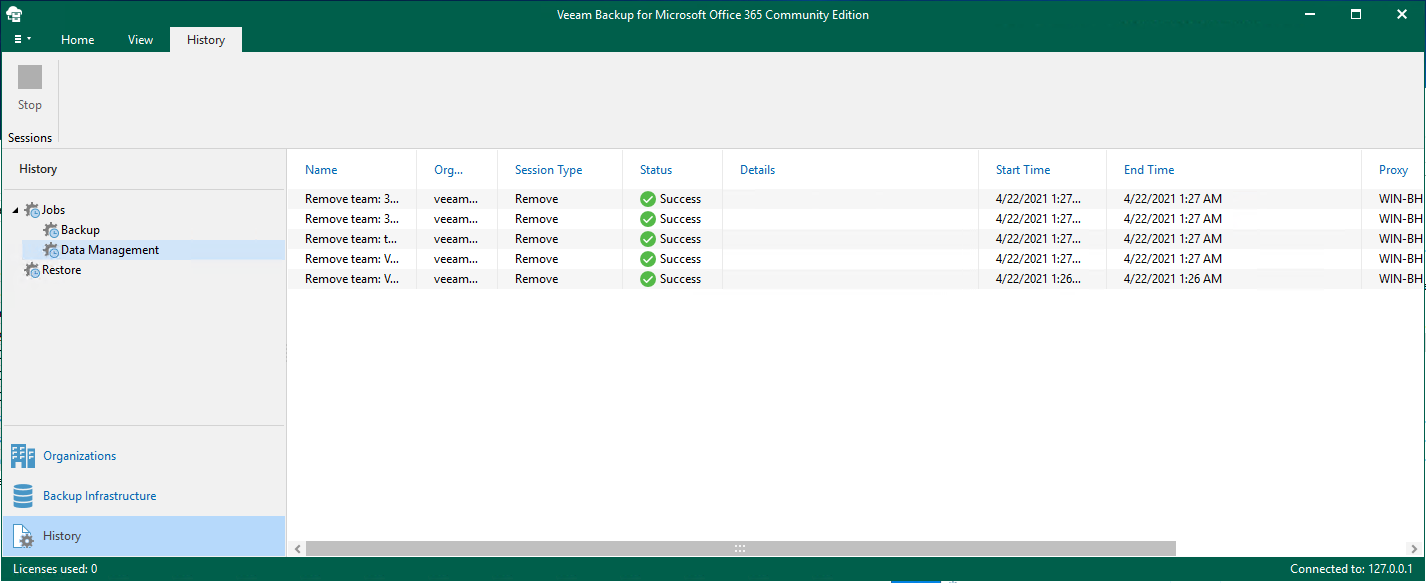
Task: Click the Veeam app icon in title bar
Action: (13, 14)
